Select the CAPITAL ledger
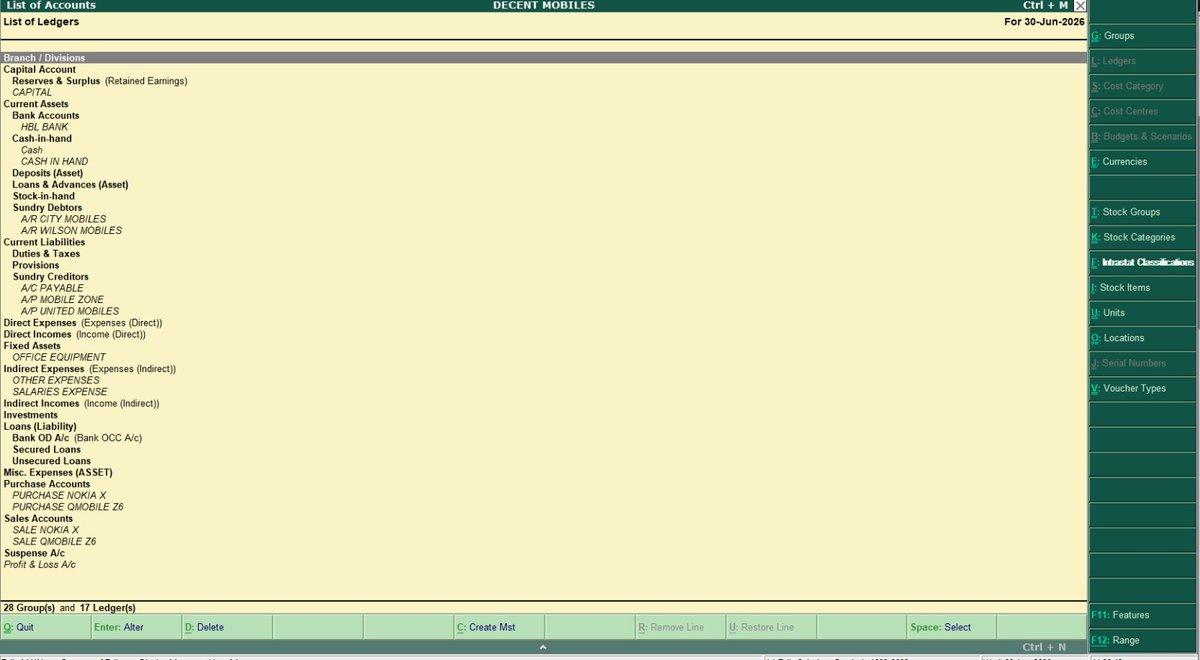Screen dimensions: 1200x660 [x=32, y=93]
